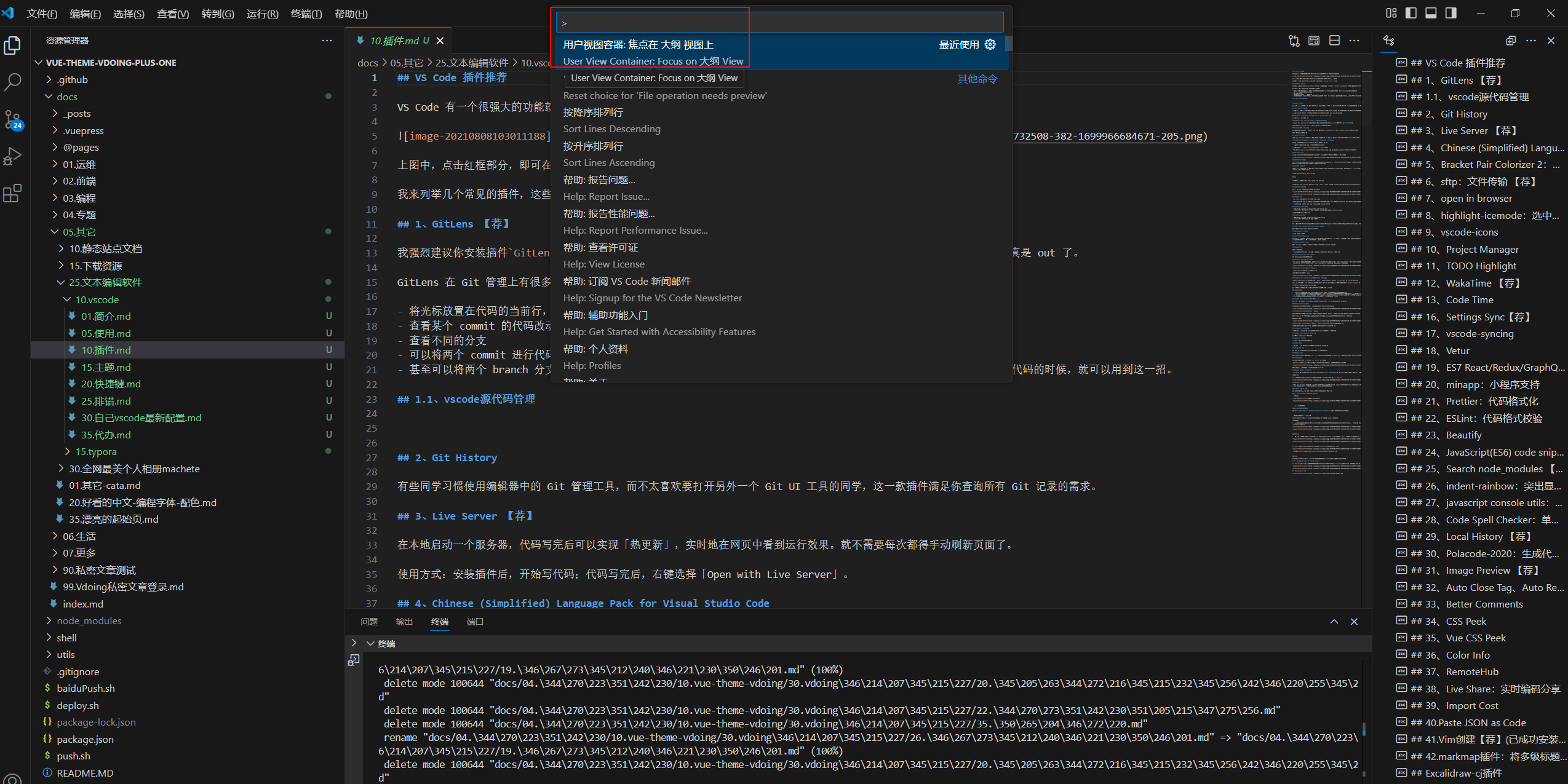Open the 编辑(E) menu
This screenshot has width=1568, height=784.
point(85,14)
